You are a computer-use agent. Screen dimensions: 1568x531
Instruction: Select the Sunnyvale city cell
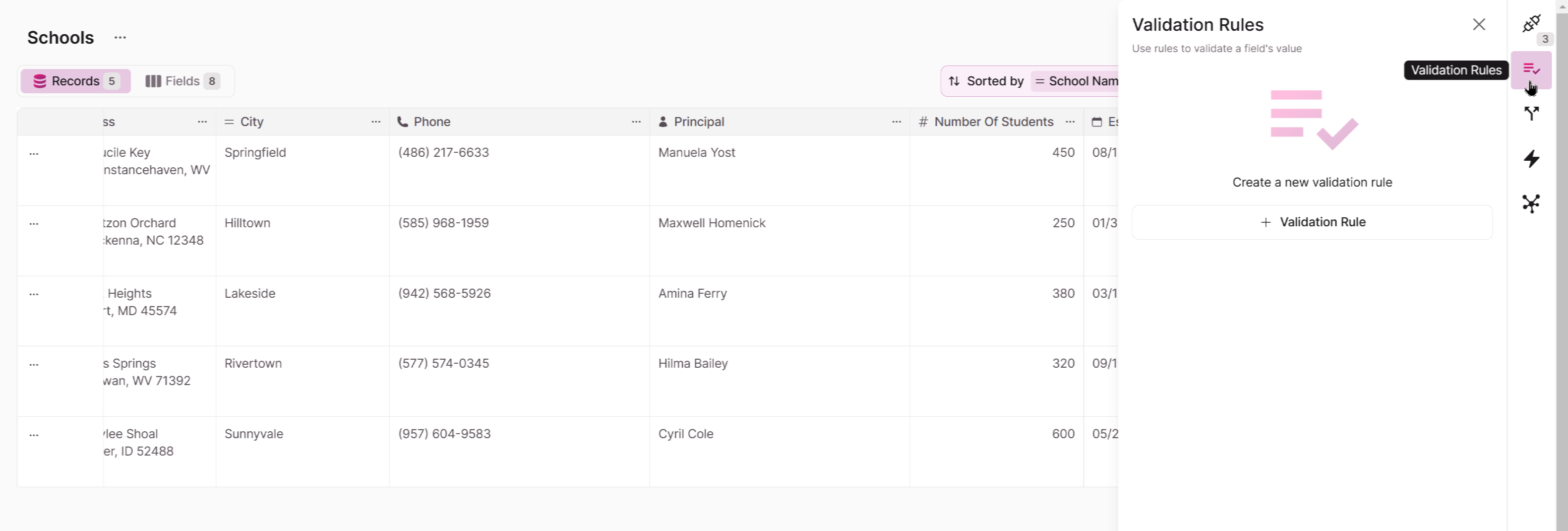[302, 451]
